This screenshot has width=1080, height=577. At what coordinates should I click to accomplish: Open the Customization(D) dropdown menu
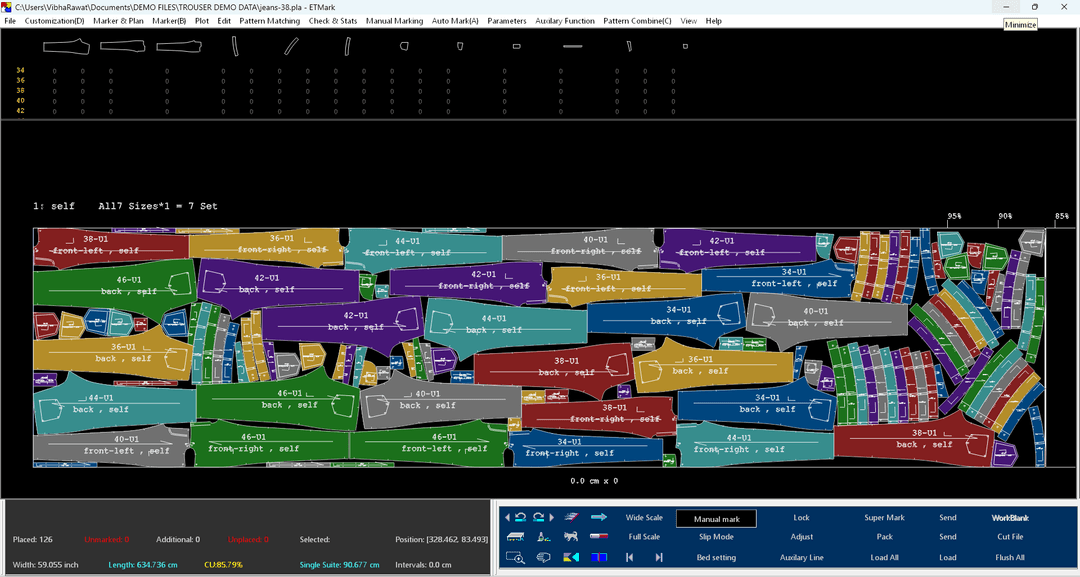click(x=54, y=21)
